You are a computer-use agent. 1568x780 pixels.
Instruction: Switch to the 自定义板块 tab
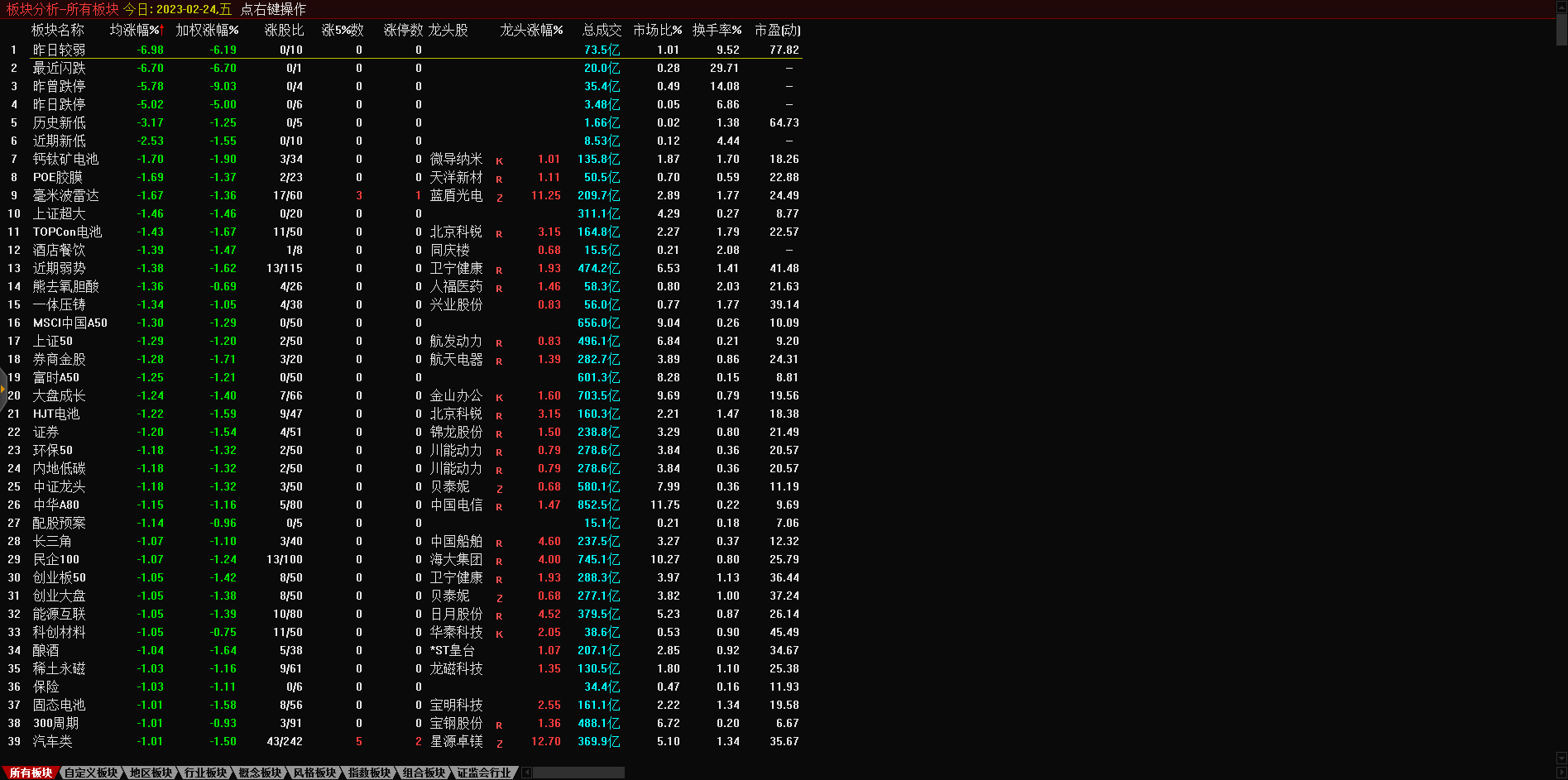[91, 773]
